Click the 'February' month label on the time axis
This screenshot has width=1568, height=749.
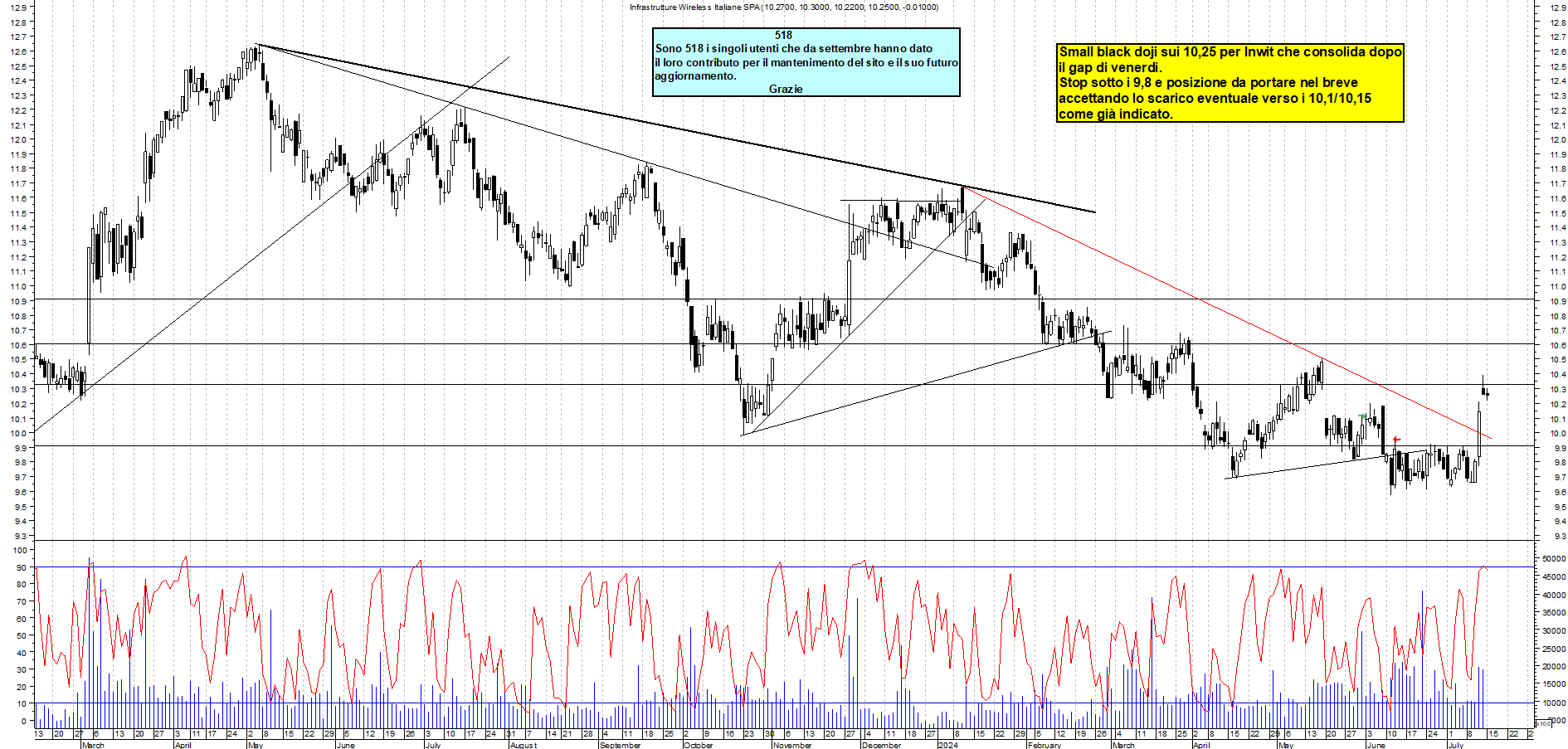(x=1045, y=745)
